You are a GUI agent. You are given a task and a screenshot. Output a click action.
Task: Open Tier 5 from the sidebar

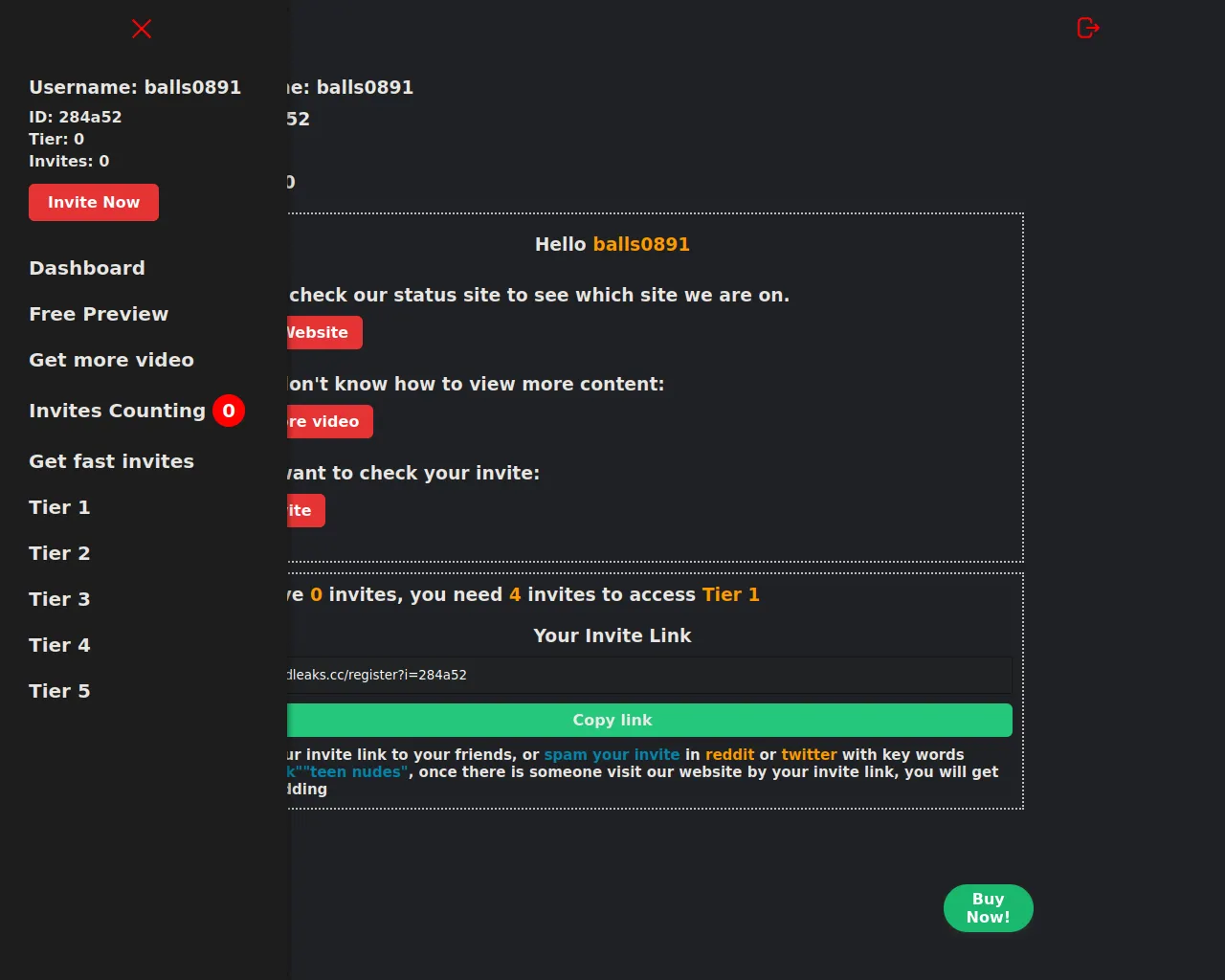(58, 691)
